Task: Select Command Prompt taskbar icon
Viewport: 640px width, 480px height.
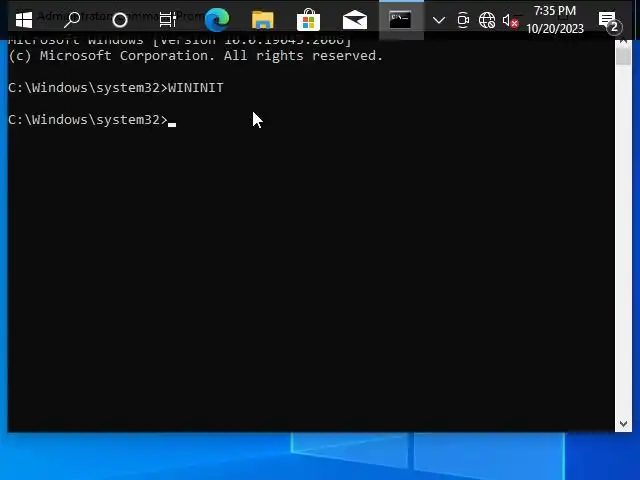Action: (400, 20)
